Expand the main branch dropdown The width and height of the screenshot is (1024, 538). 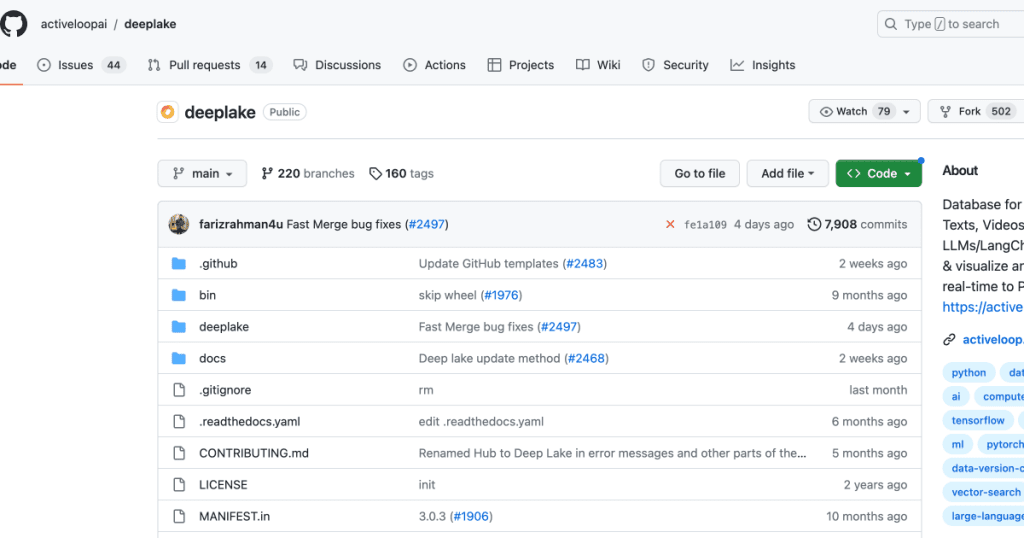click(202, 174)
